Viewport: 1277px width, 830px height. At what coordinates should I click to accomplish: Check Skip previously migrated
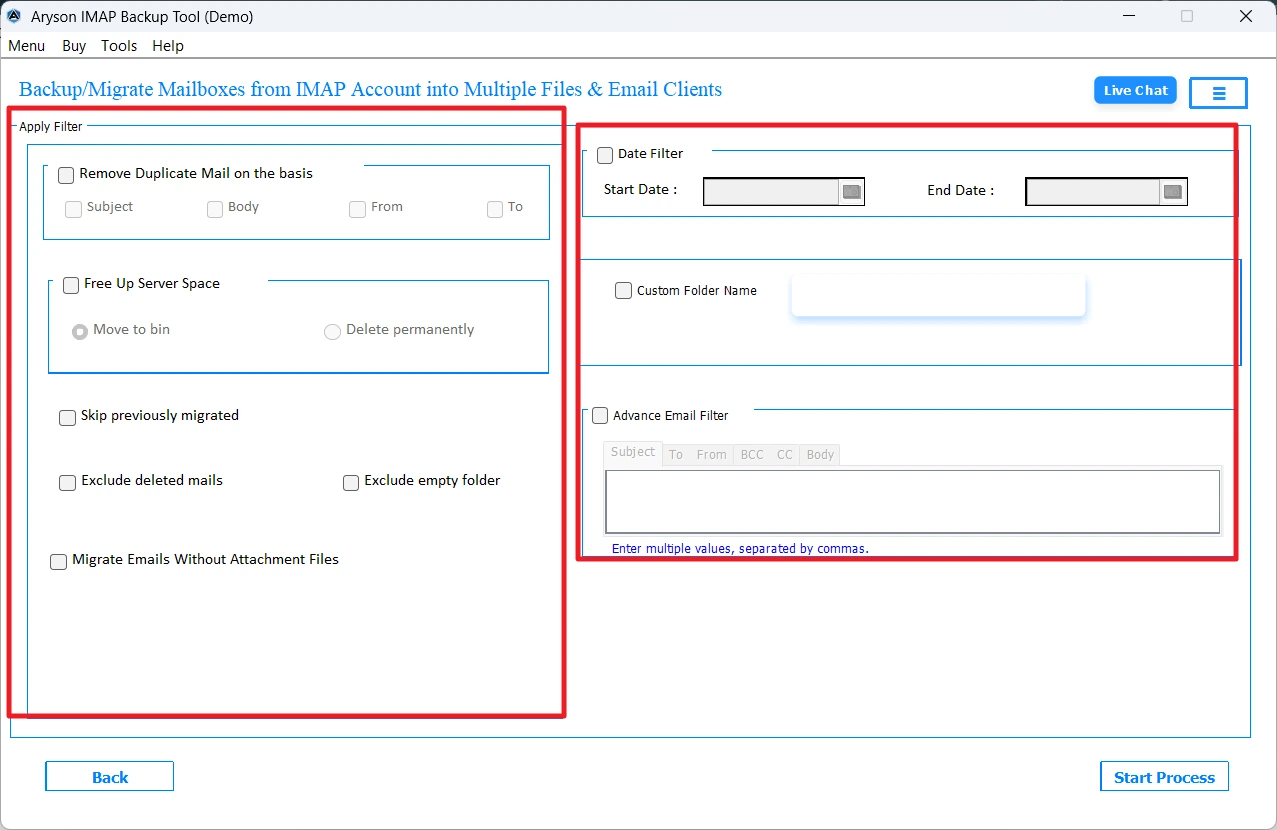[x=68, y=417]
